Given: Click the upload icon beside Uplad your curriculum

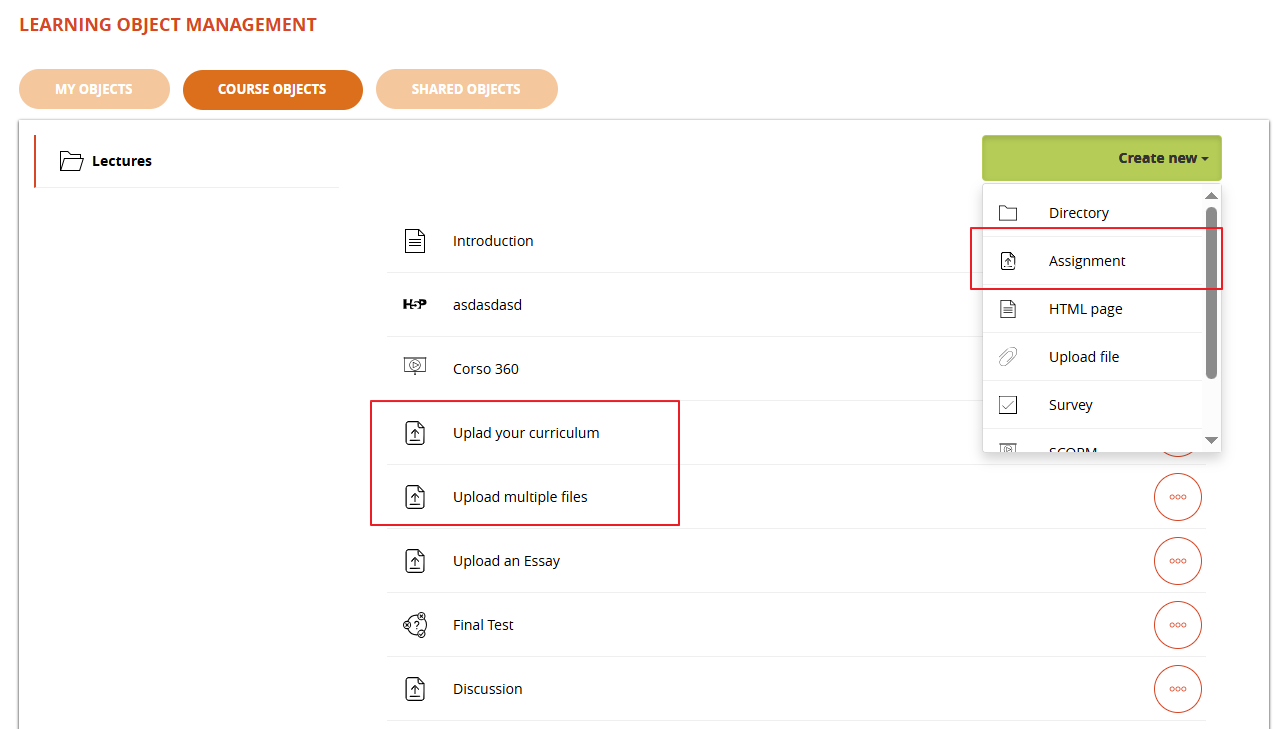Looking at the screenshot, I should 414,433.
